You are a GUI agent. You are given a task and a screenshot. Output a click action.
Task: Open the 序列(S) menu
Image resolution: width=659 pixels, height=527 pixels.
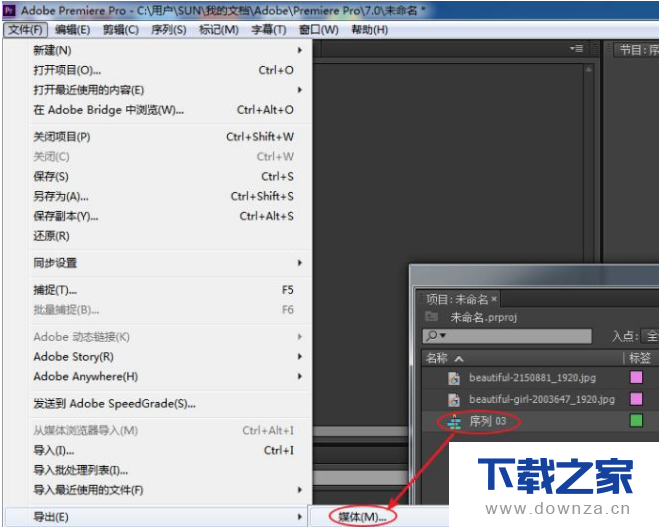click(x=169, y=30)
